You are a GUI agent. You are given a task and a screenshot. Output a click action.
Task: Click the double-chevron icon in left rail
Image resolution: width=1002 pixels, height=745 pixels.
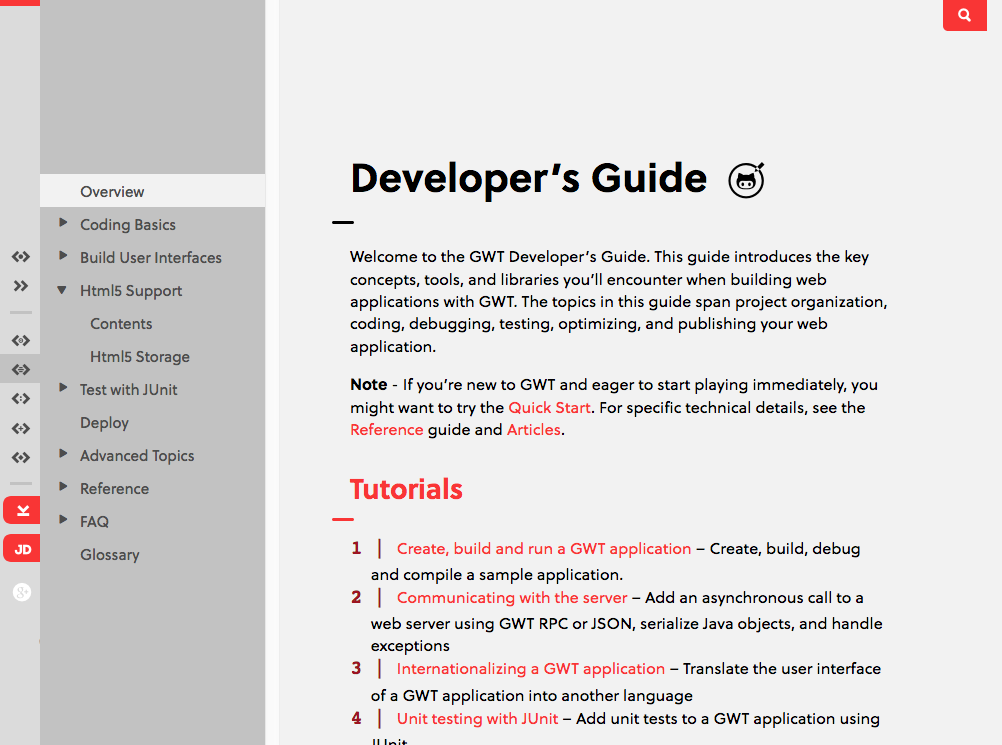click(20, 286)
